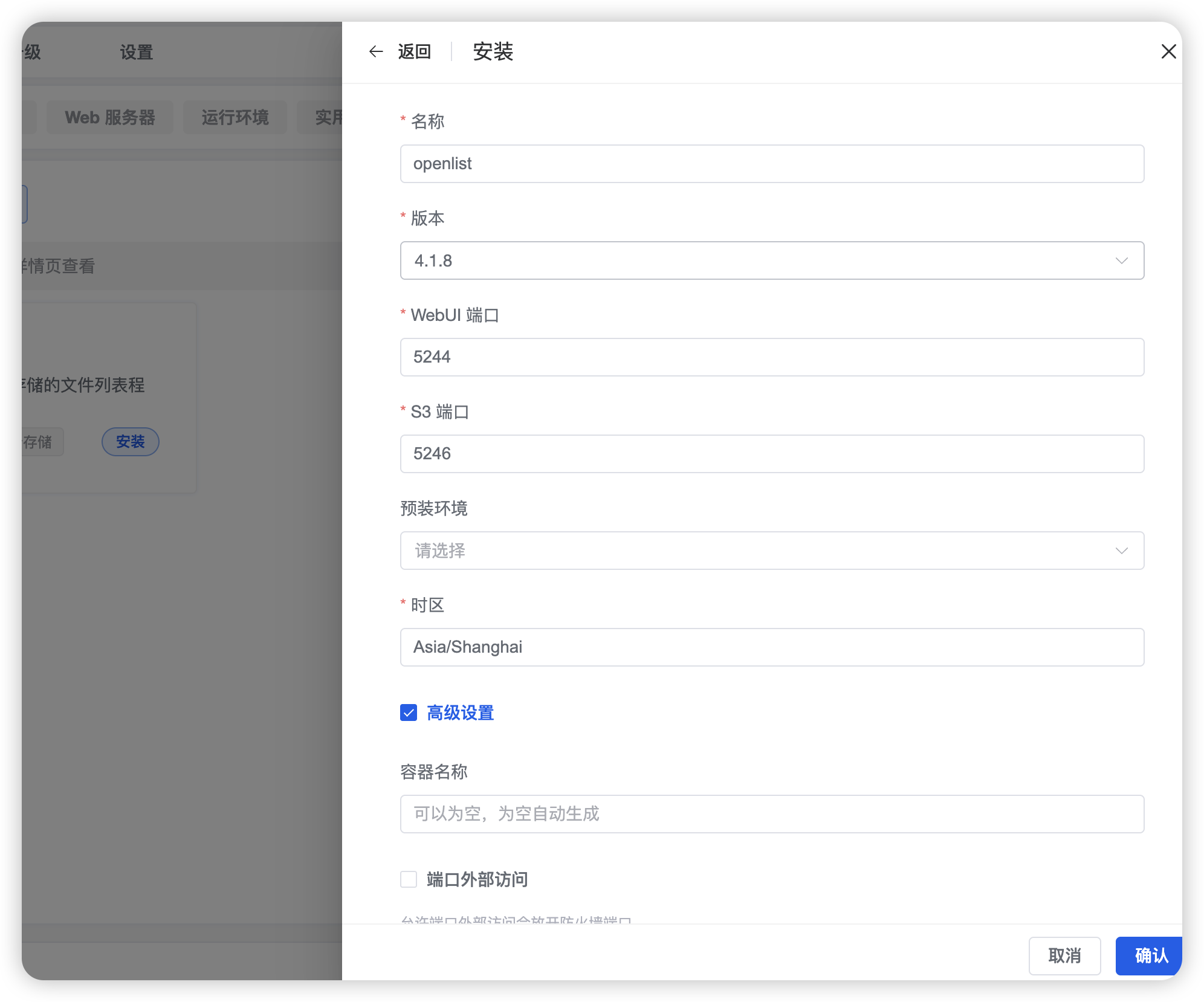Click the 版本 dropdown chevron
1204x1002 pixels.
(1121, 261)
